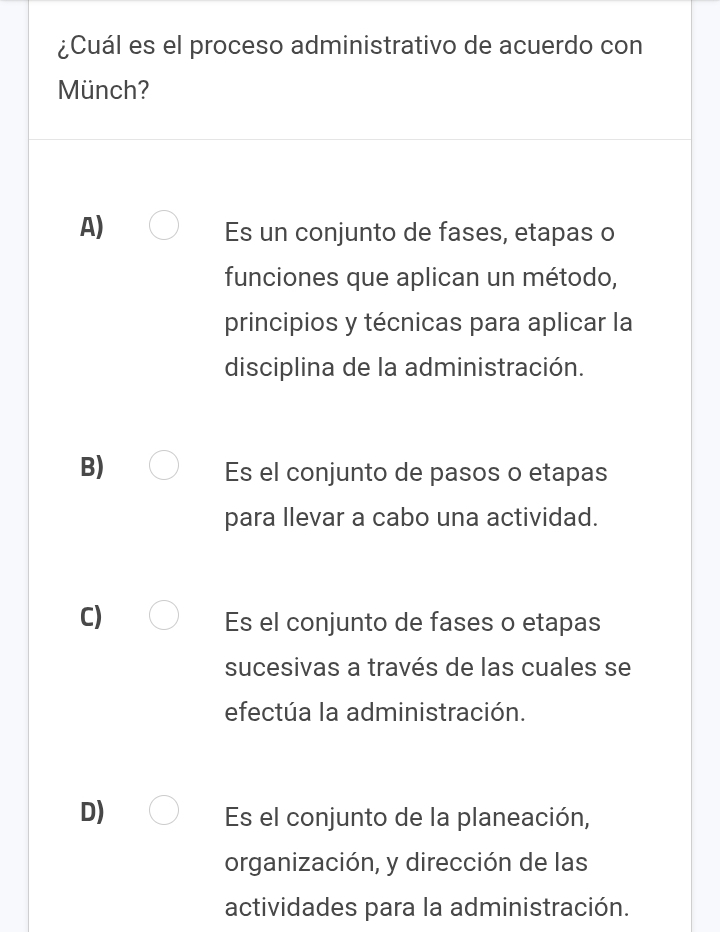Click the text "actividades para la administración."
This screenshot has height=932, width=720.
[x=428, y=907]
